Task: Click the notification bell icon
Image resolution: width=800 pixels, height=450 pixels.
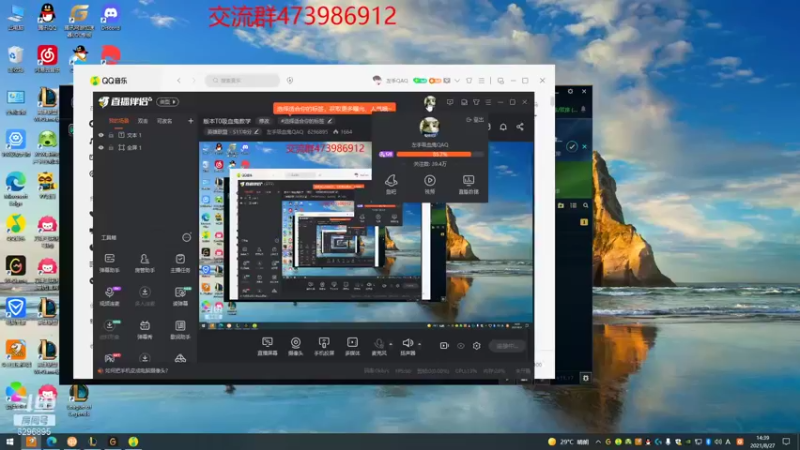Action: click(x=503, y=127)
